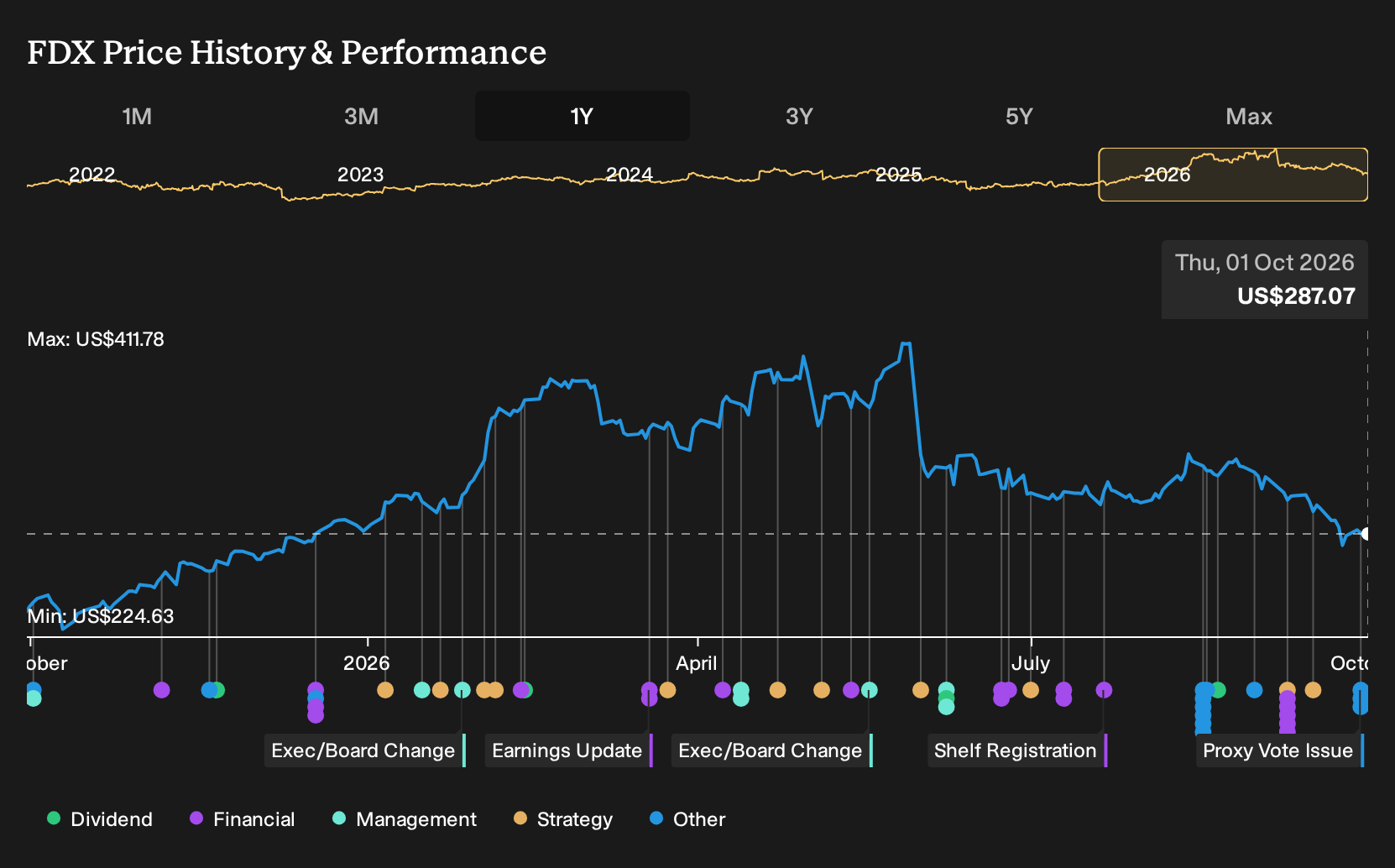Screen dimensions: 1395x868
Task: Open the Shelf Registration event label
Action: 1017,750
